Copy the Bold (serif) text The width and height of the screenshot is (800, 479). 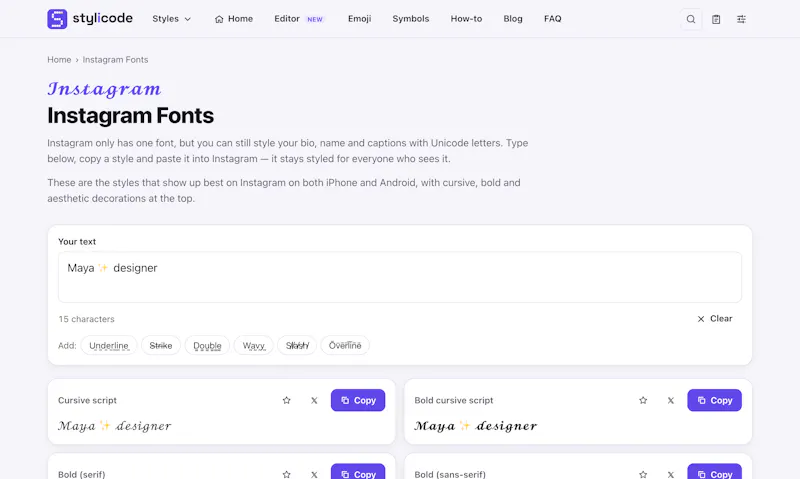click(x=358, y=472)
